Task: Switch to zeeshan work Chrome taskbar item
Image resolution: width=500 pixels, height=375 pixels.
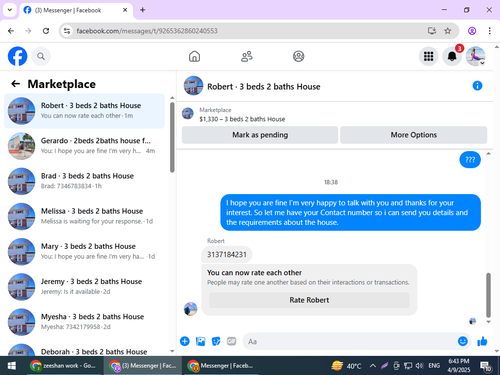Action: point(63,366)
